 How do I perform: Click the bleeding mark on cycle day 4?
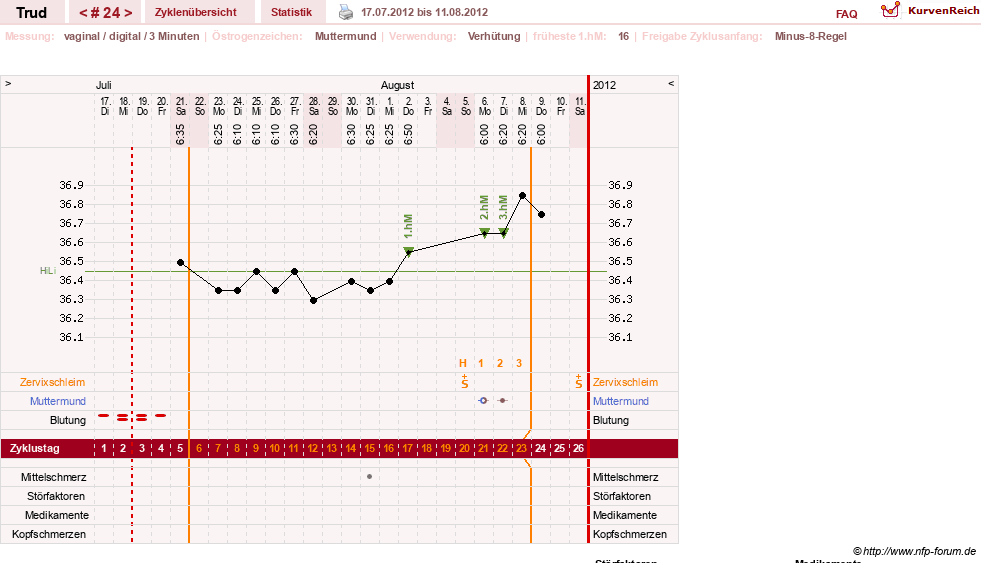point(161,415)
